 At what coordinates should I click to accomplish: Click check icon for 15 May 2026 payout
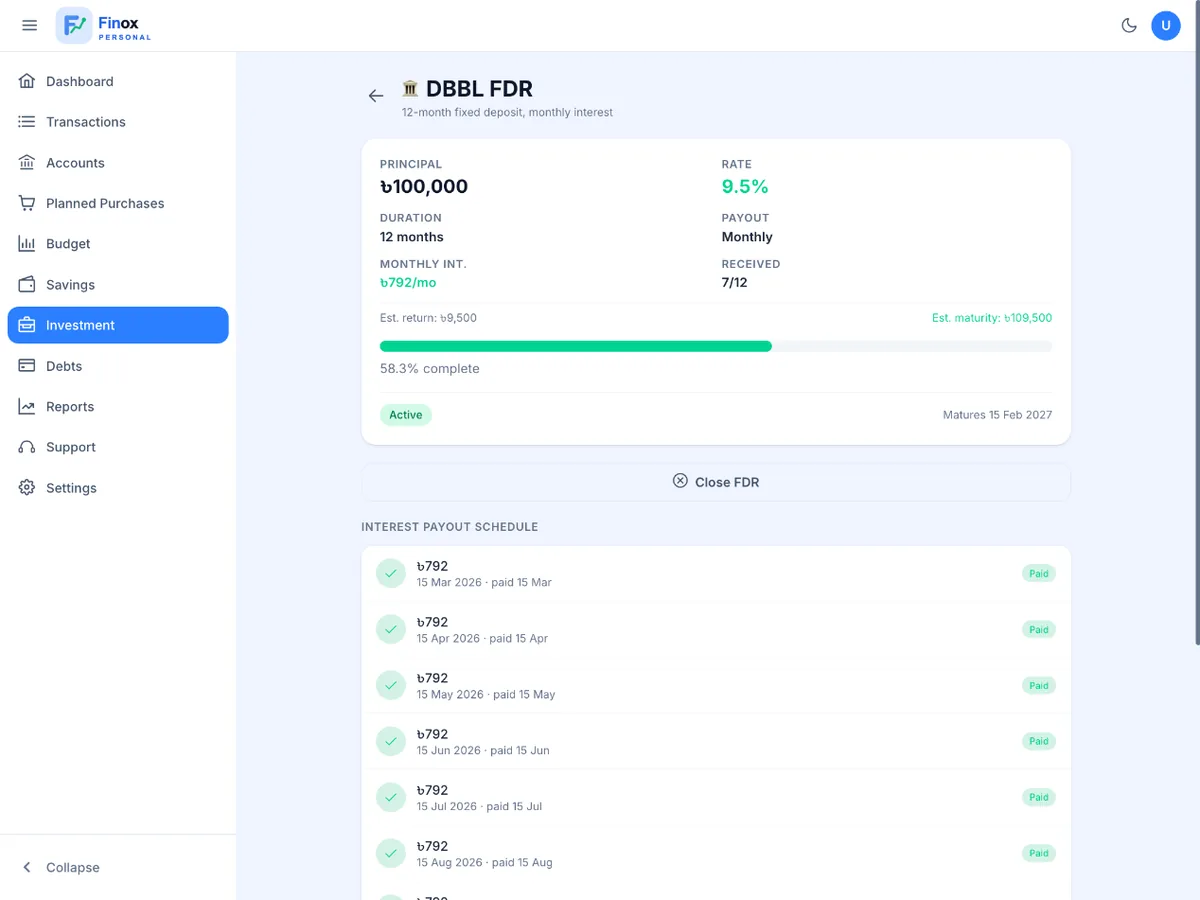pos(391,686)
